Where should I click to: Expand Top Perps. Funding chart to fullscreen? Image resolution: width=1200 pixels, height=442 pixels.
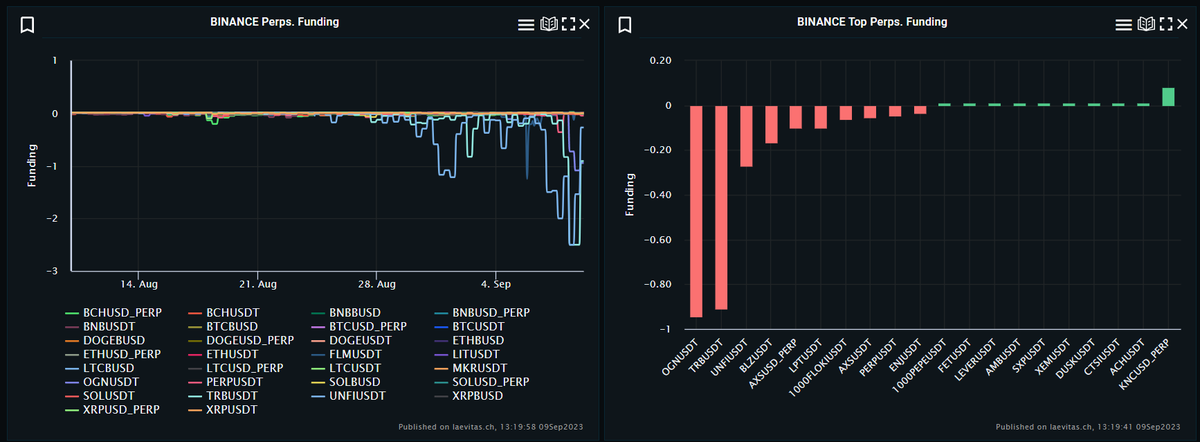[x=1164, y=24]
